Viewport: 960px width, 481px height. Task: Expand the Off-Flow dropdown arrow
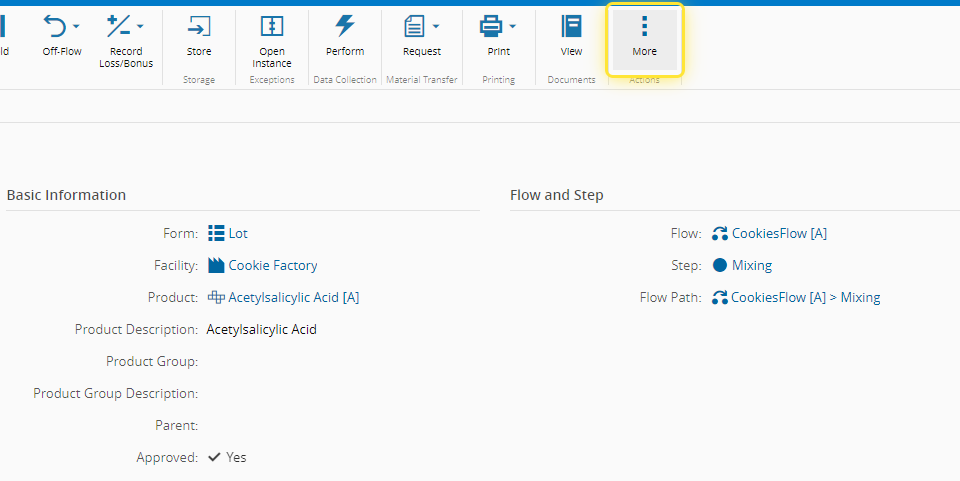[76, 26]
